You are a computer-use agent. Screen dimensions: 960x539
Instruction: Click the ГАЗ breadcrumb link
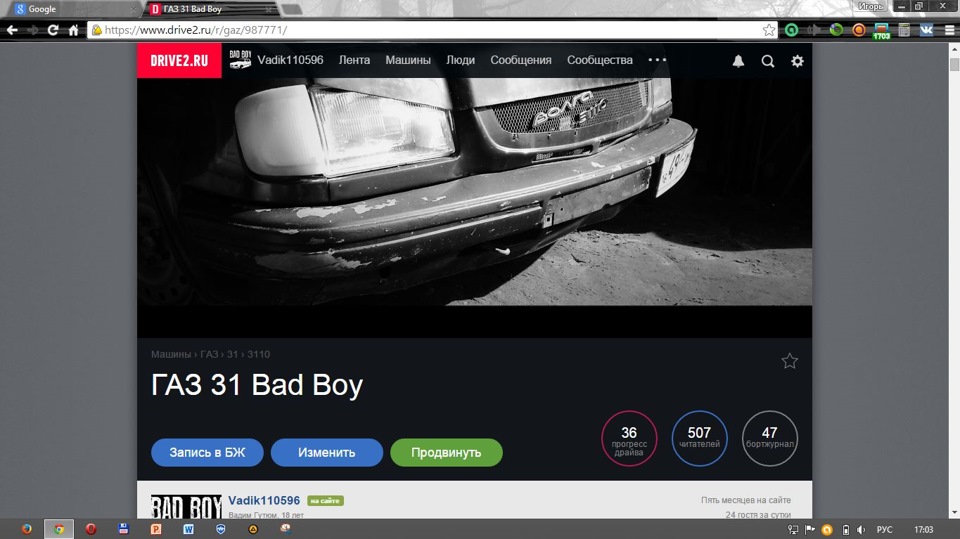click(209, 354)
